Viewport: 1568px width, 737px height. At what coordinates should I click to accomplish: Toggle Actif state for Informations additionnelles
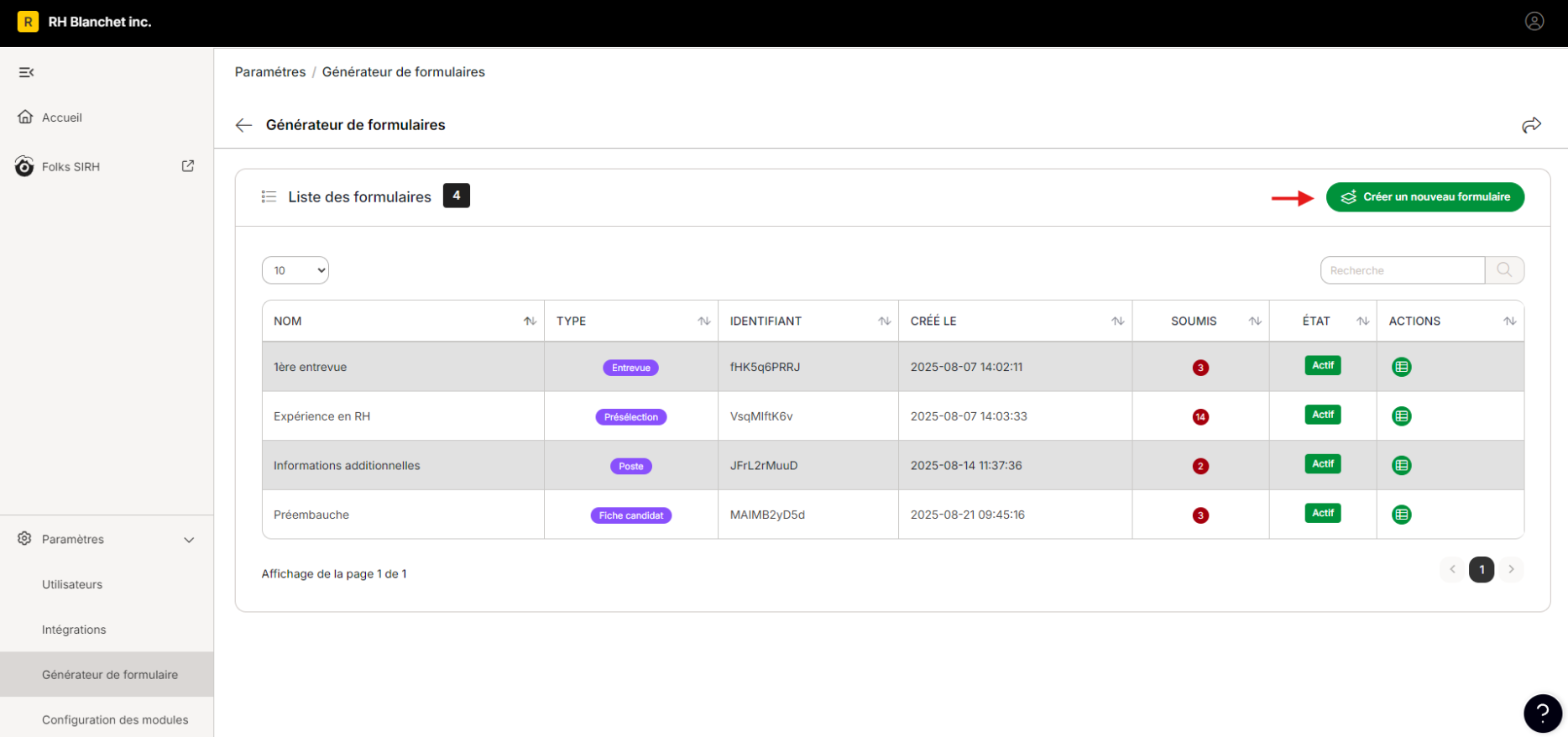tap(1323, 463)
